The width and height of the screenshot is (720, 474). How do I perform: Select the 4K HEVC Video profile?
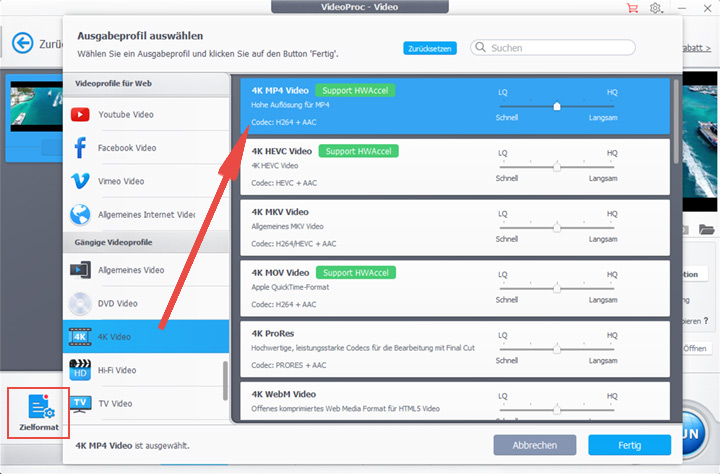455,167
